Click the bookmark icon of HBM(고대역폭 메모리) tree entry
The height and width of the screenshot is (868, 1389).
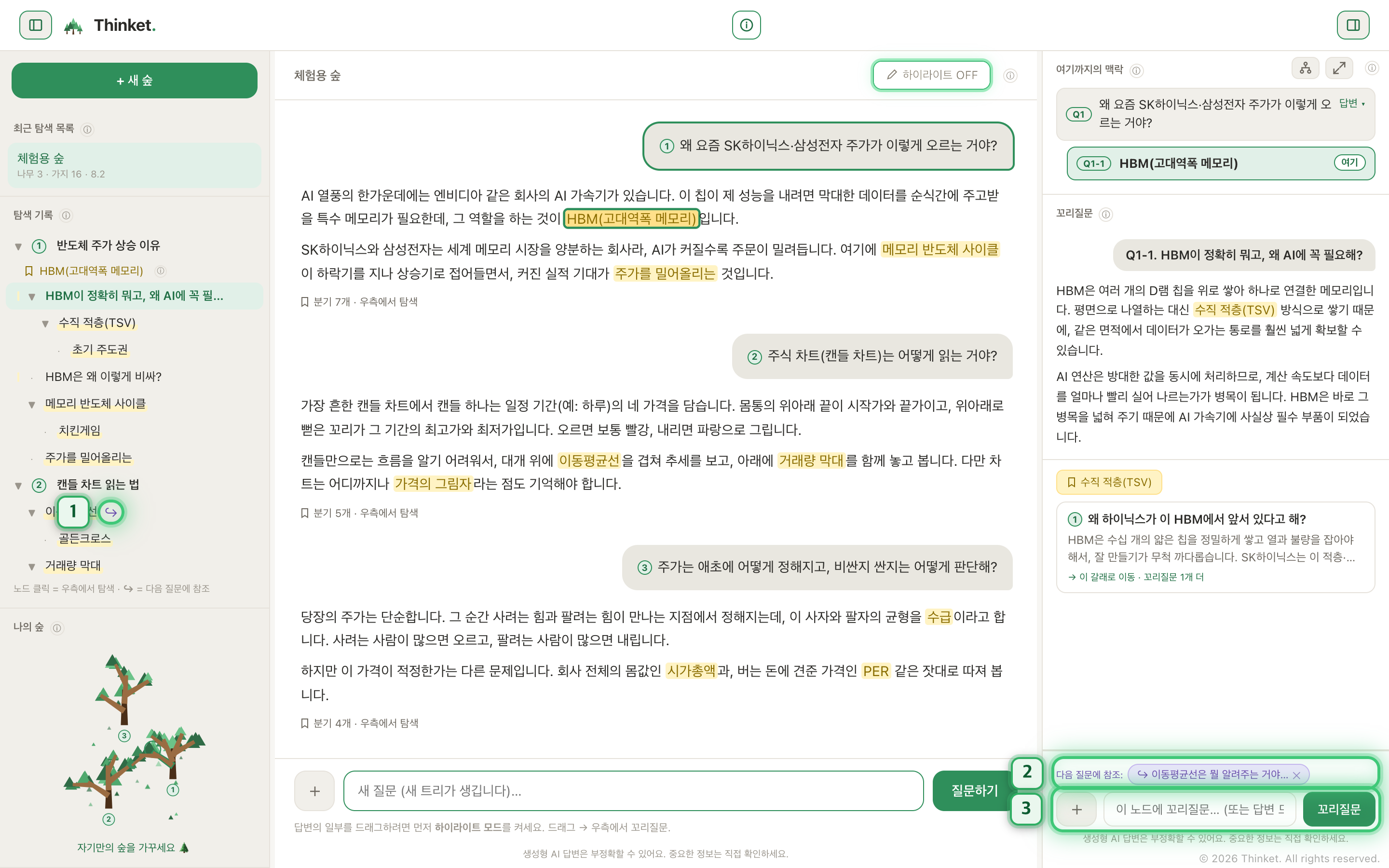[x=29, y=271]
